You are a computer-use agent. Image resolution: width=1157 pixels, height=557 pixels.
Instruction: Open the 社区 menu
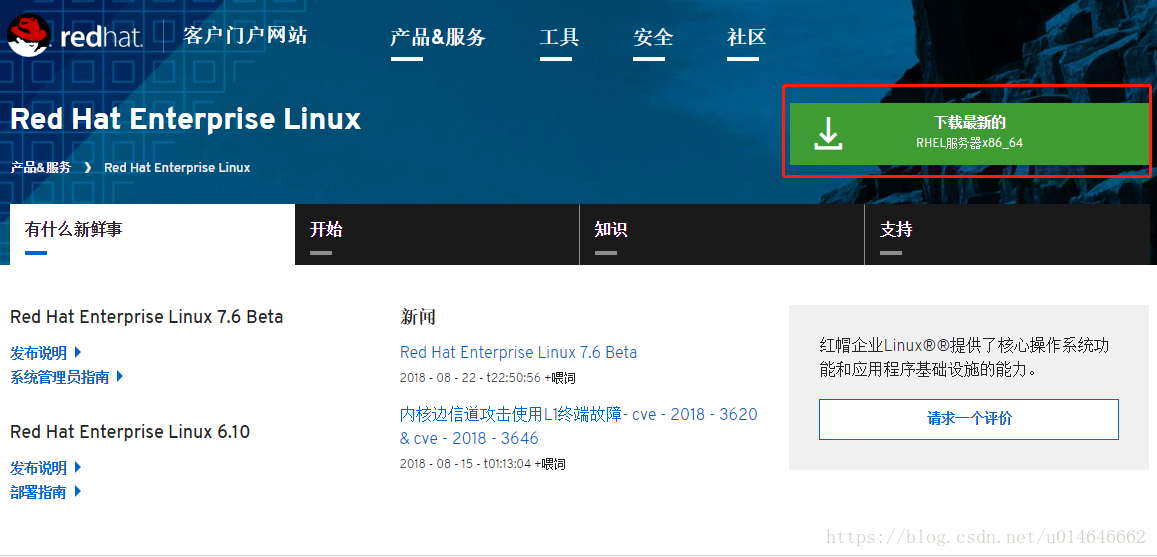click(x=747, y=37)
